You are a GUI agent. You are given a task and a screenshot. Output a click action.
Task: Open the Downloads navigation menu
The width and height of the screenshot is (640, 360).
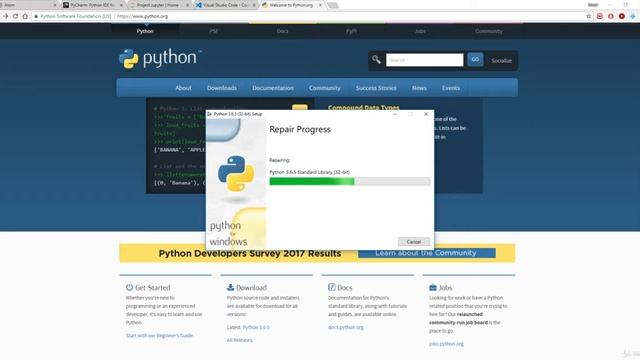222,88
